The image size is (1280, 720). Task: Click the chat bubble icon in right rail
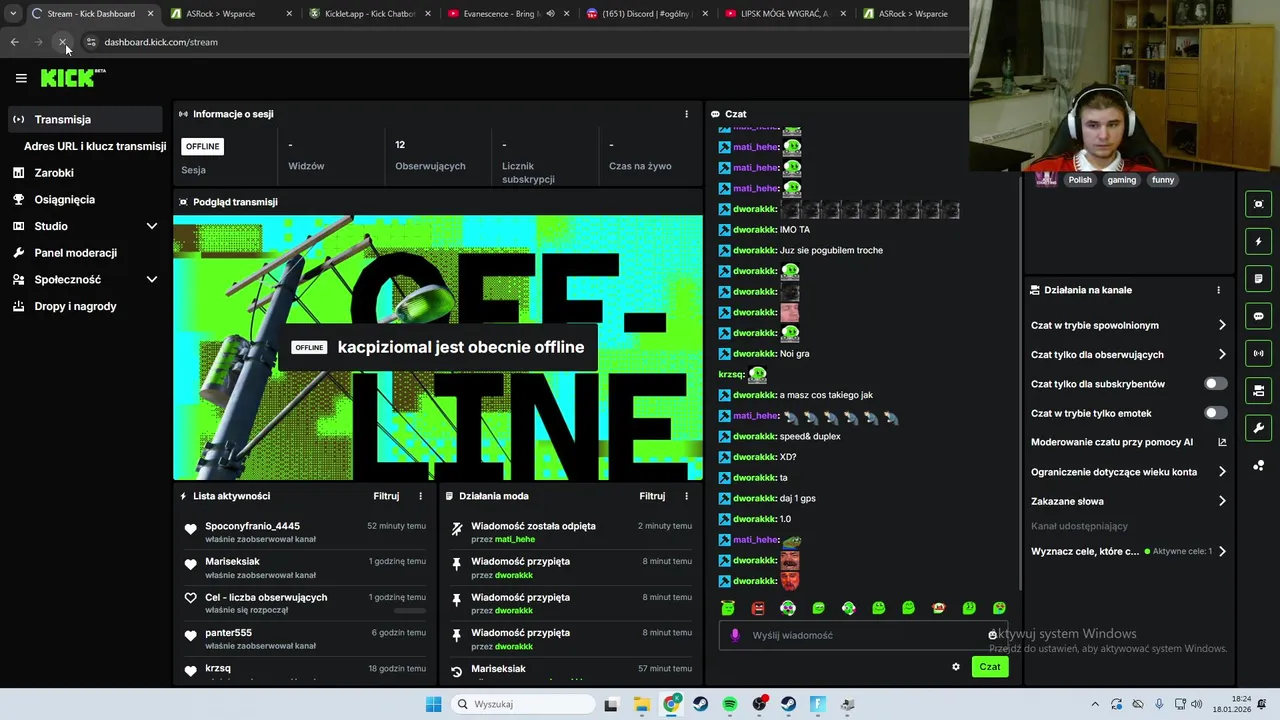pos(1258,316)
